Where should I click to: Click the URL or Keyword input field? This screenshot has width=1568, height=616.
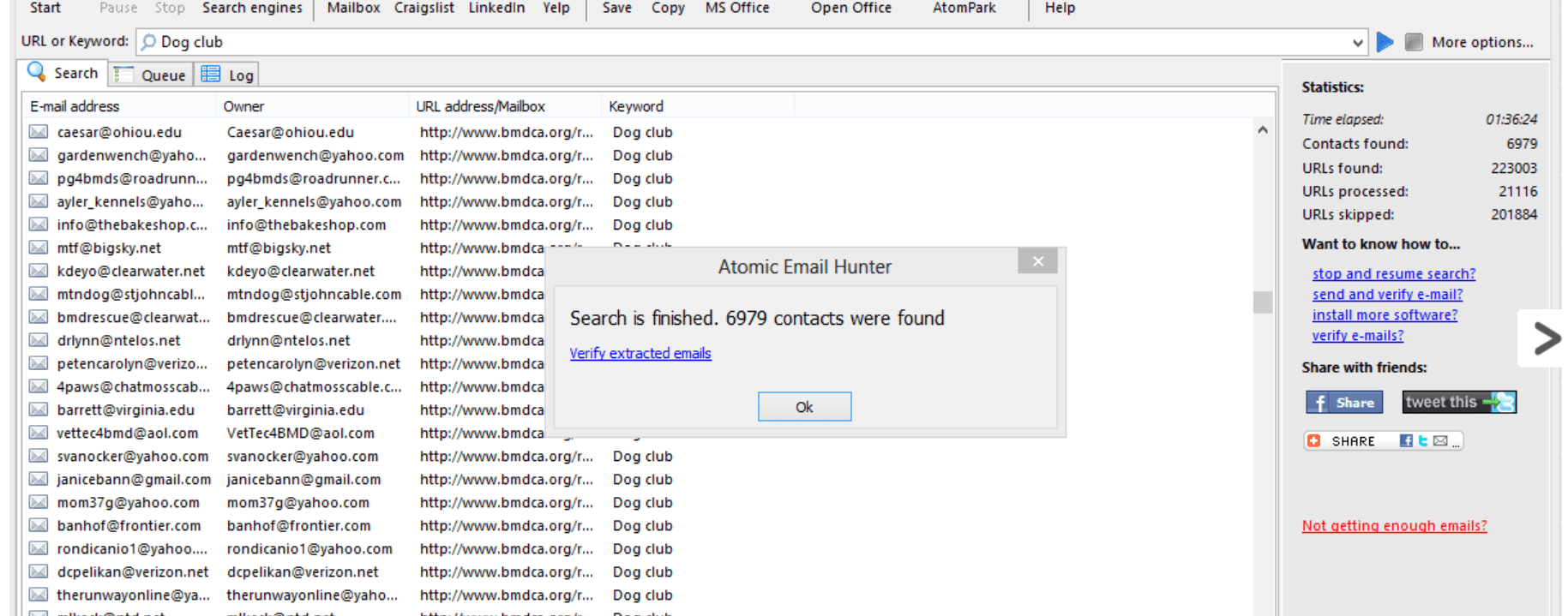(x=750, y=42)
